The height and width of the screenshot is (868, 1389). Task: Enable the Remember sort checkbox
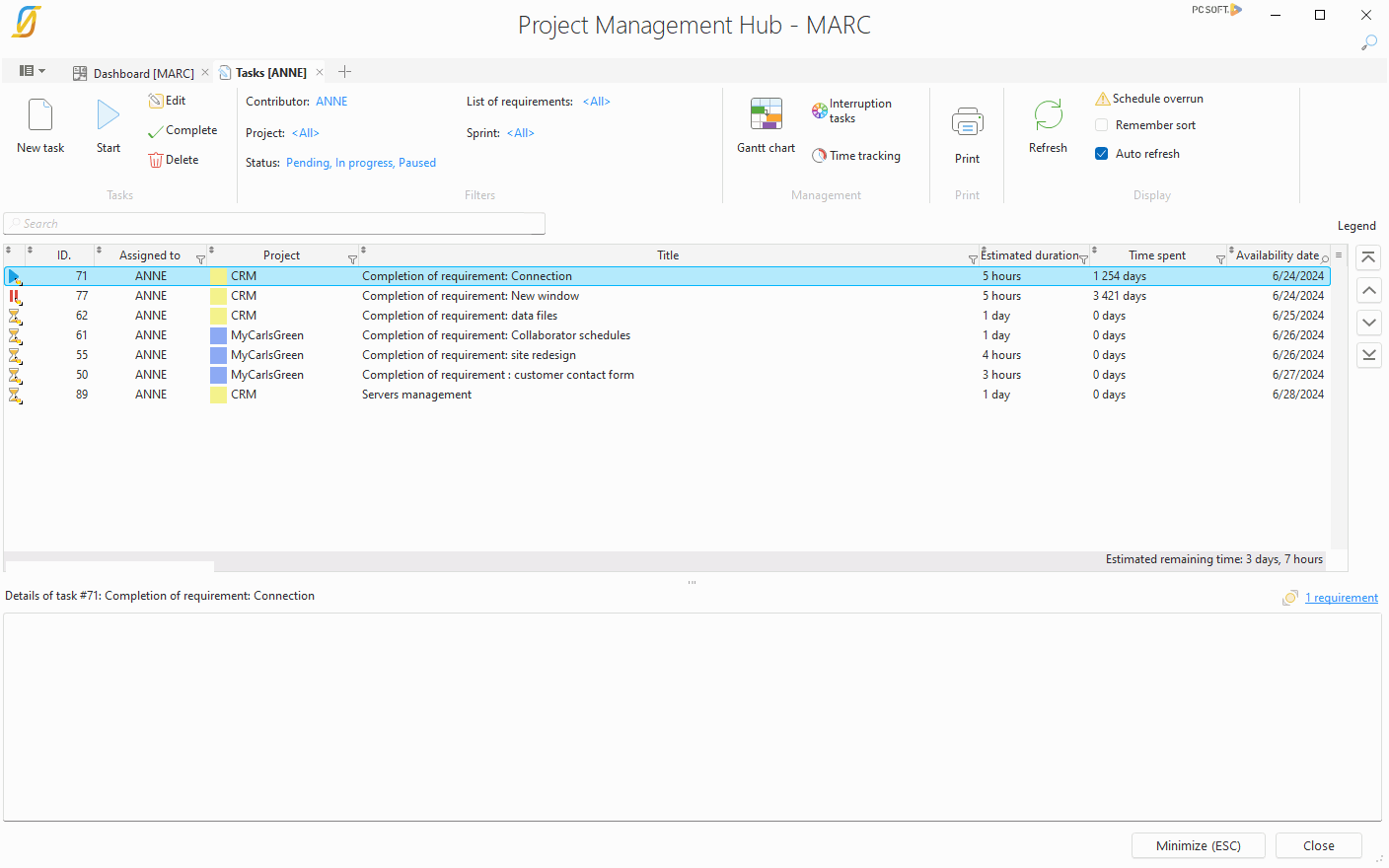(x=1101, y=125)
